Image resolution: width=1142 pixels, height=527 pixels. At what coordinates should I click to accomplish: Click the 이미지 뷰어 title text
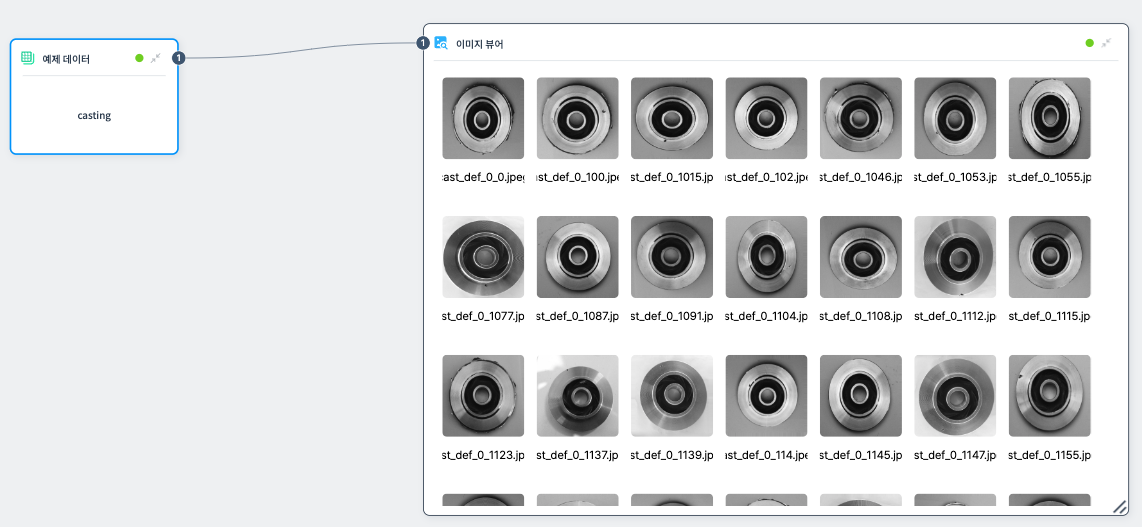[480, 44]
